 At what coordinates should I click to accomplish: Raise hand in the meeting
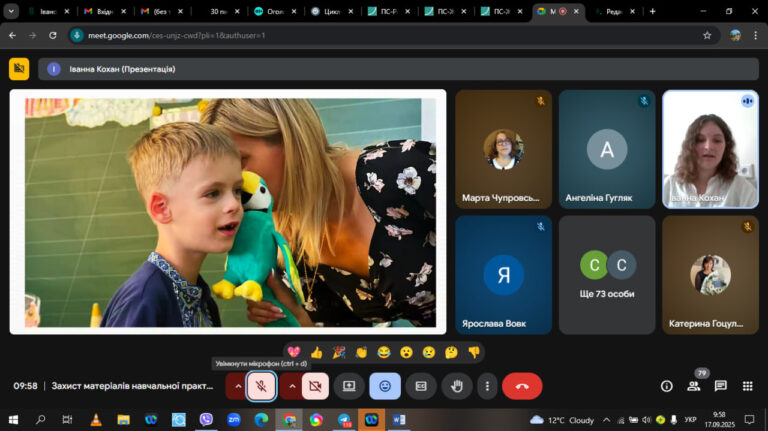click(457, 386)
